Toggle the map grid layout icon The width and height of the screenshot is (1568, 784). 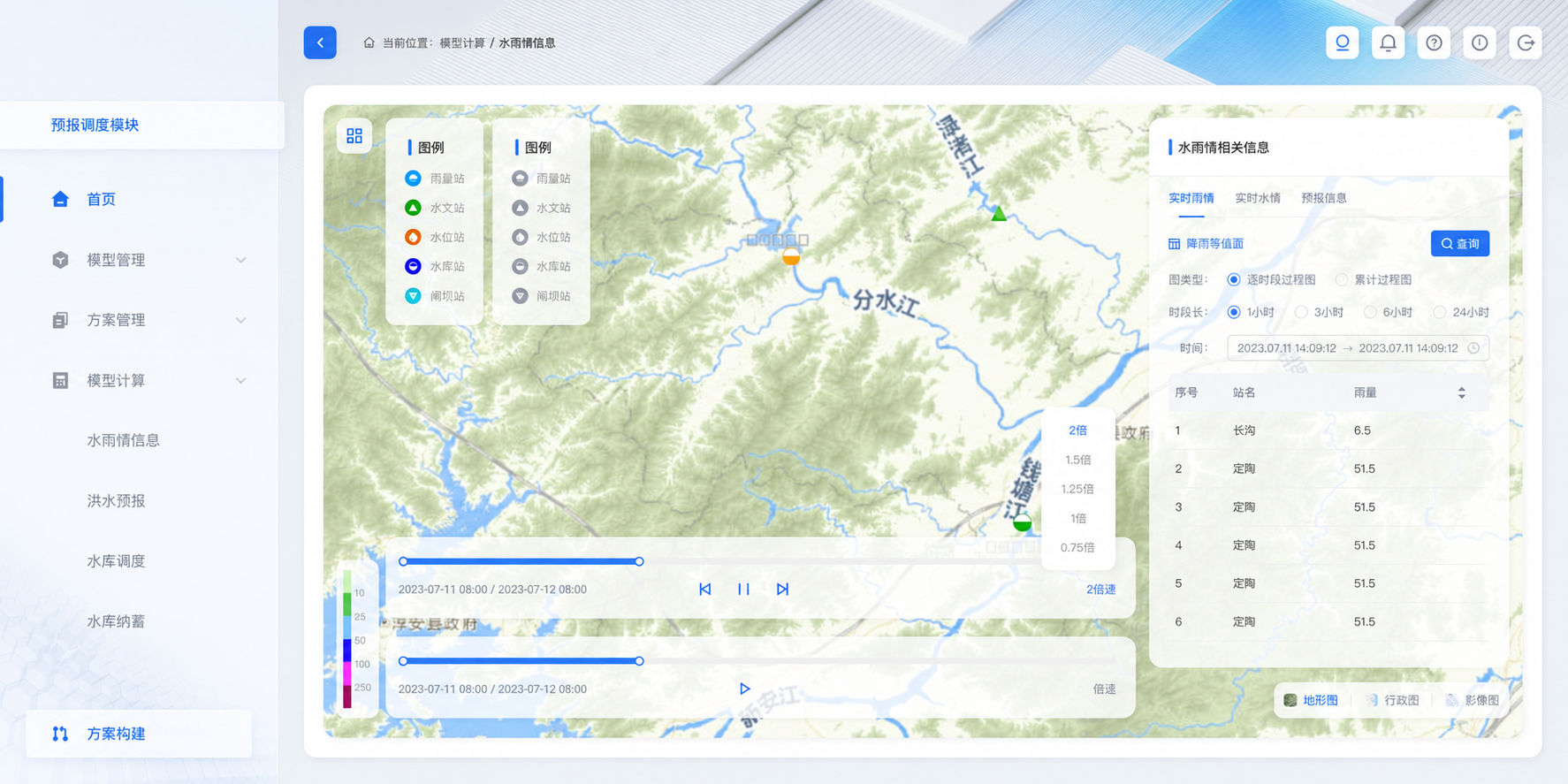(354, 135)
